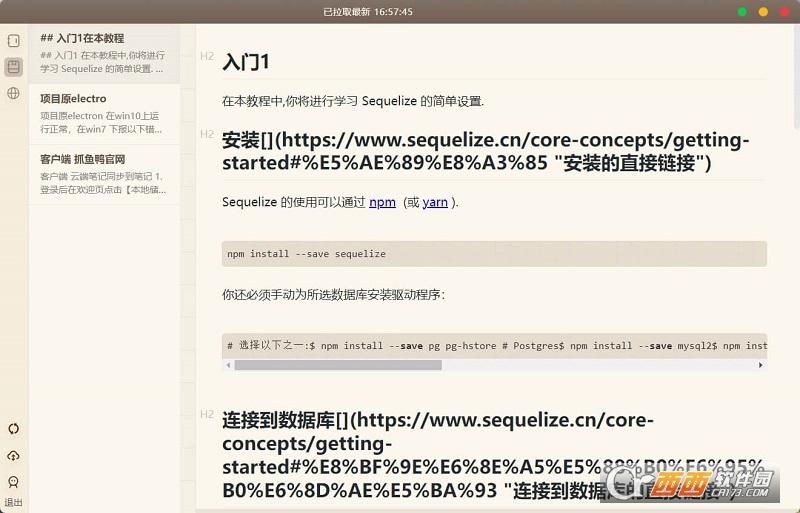Open the globe web icon
800x513 pixels.
point(14,93)
